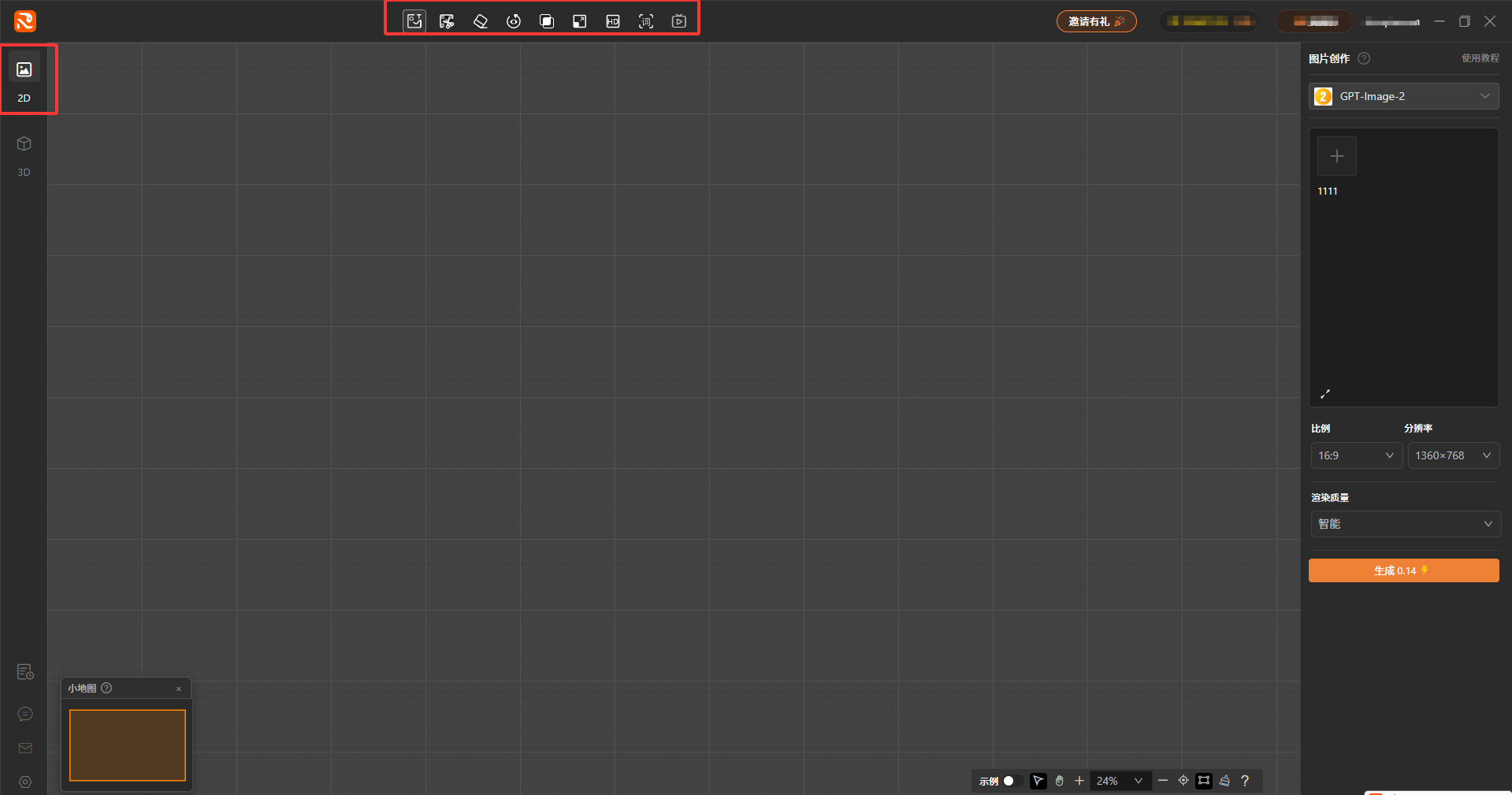Viewport: 1512px width, 795px height.
Task: Toggle the arrow selection mode button
Action: pyautogui.click(x=1038, y=781)
